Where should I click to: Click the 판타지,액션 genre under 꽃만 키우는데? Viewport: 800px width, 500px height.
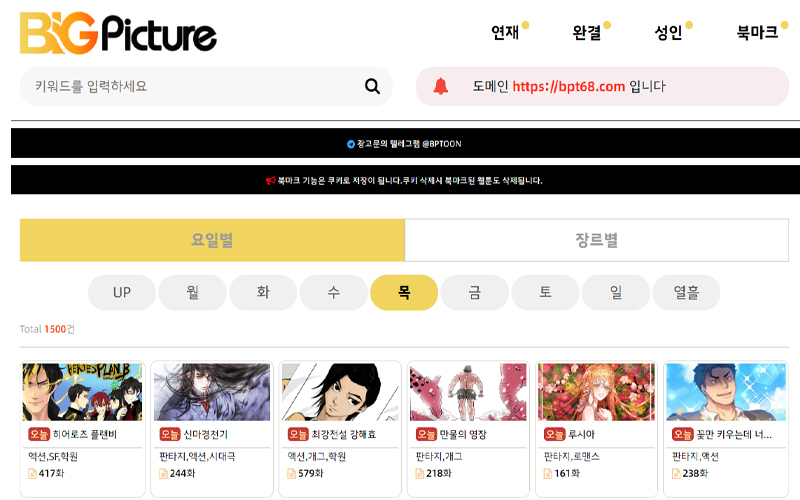(x=695, y=457)
